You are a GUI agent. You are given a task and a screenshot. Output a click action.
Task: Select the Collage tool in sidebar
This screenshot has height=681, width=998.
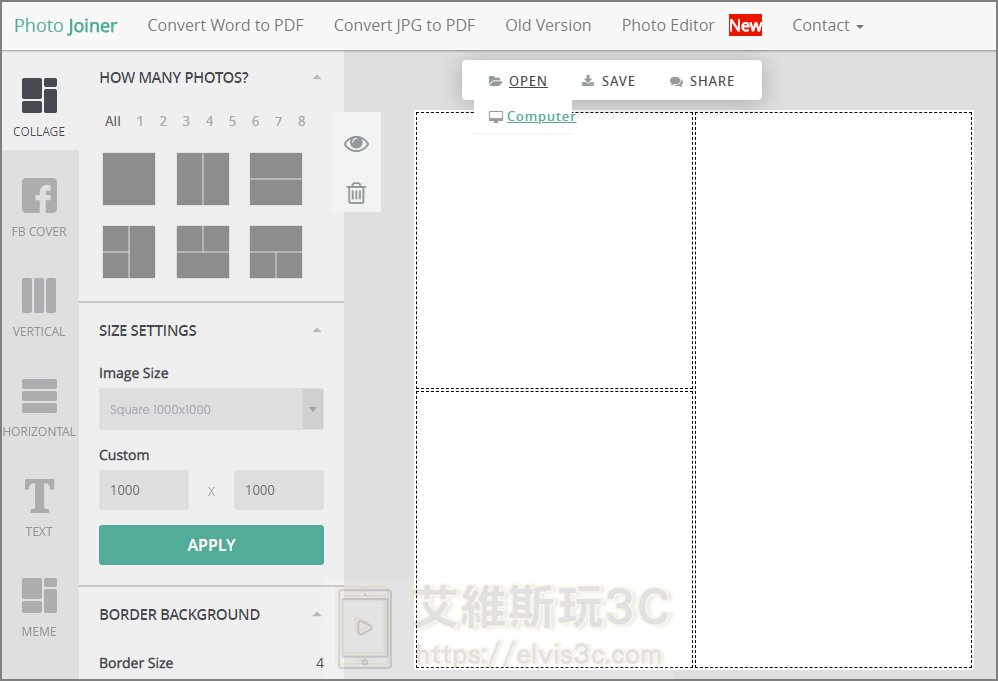39,105
